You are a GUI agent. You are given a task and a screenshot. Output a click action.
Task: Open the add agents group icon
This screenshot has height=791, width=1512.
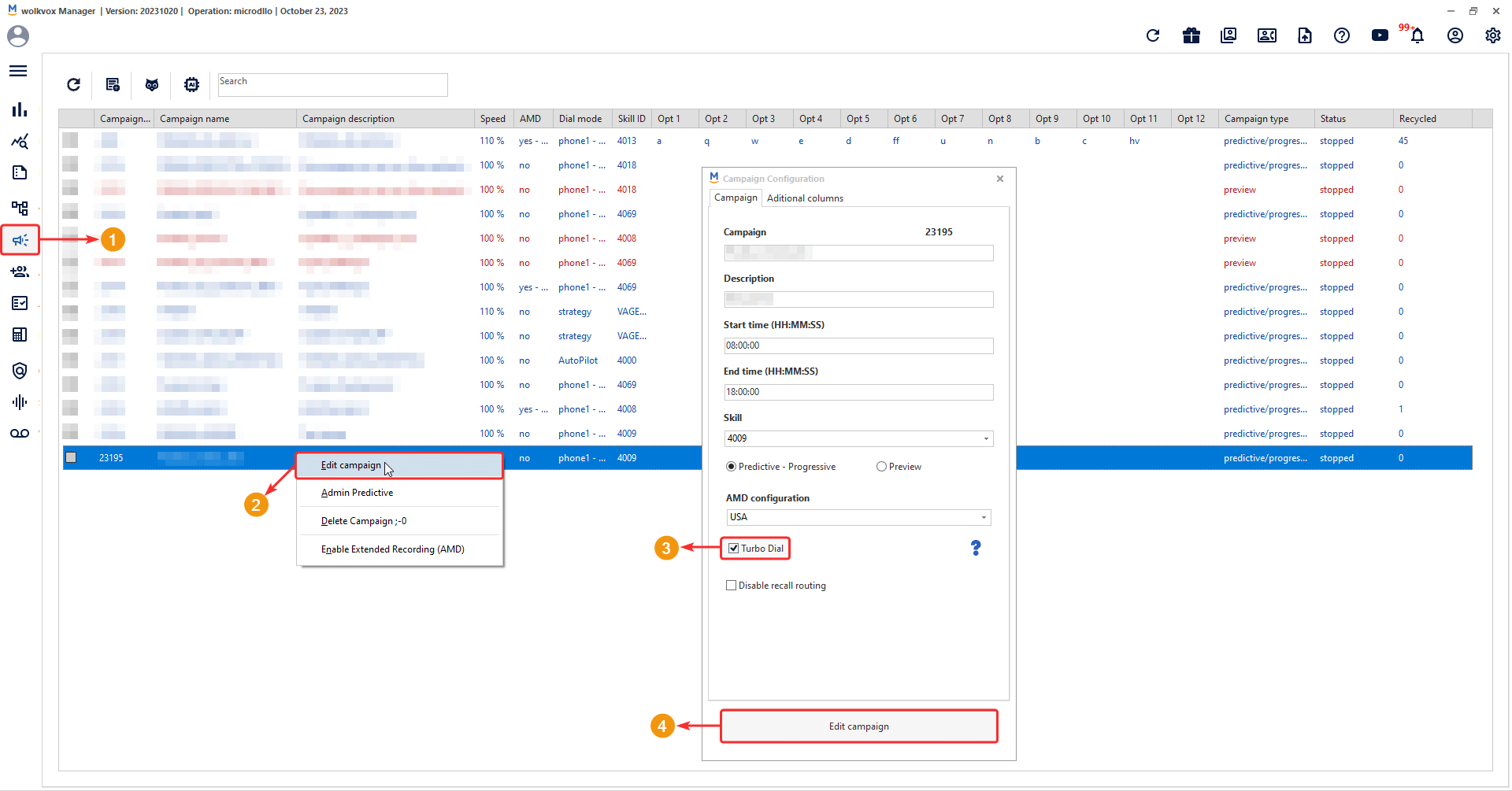click(x=20, y=272)
